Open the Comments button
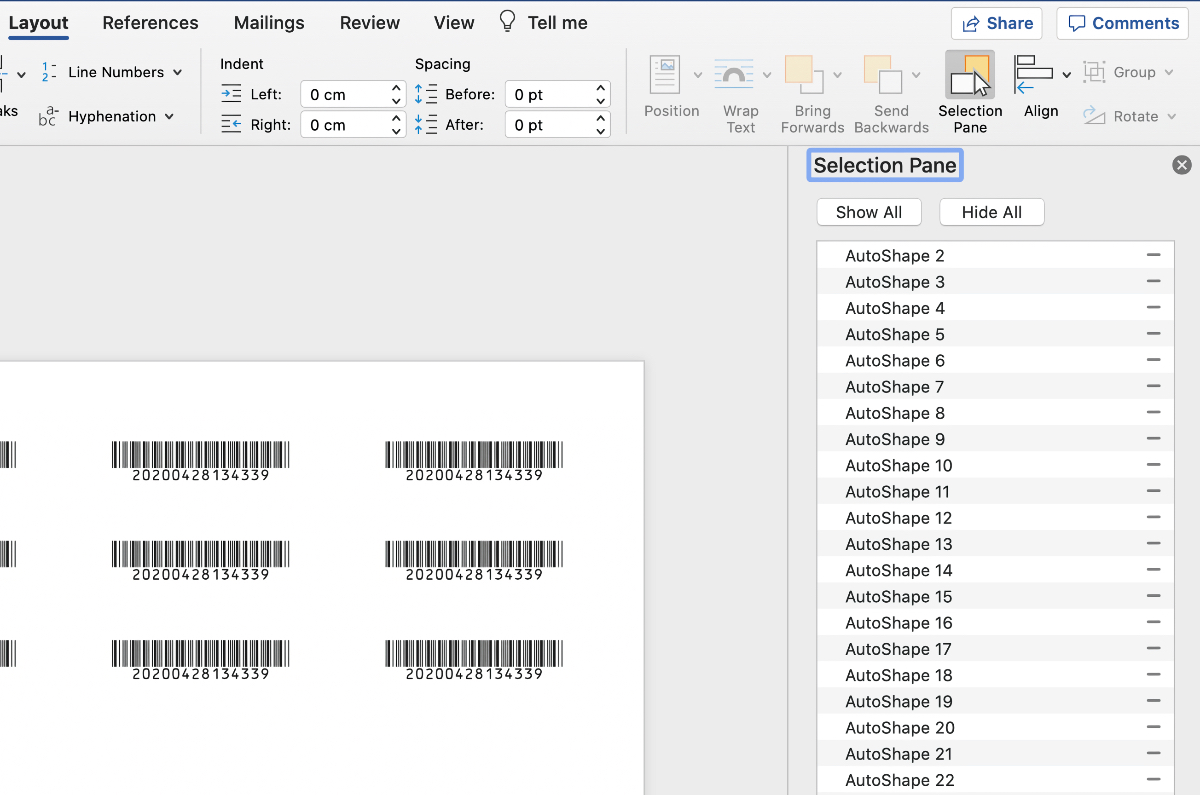This screenshot has width=1200, height=795. (1124, 23)
